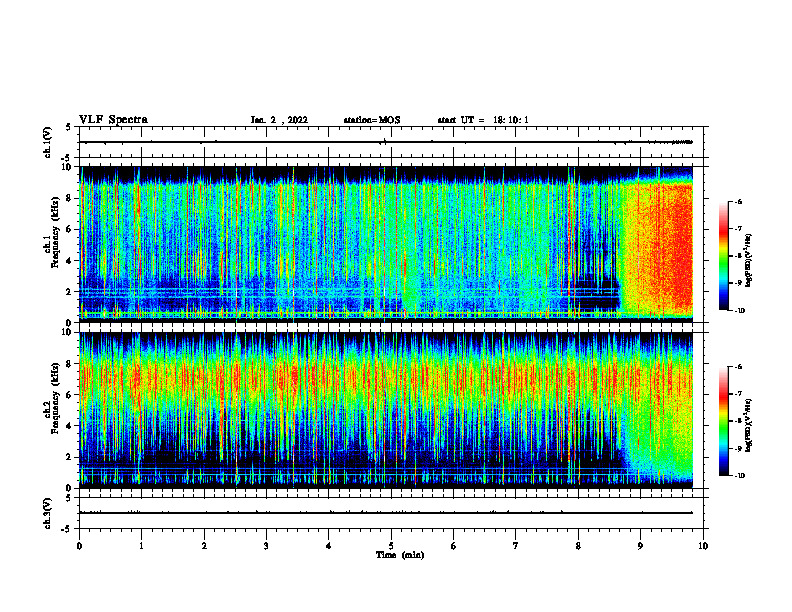Click time axis tick label "9"
792x612 pixels.
[x=640, y=546]
